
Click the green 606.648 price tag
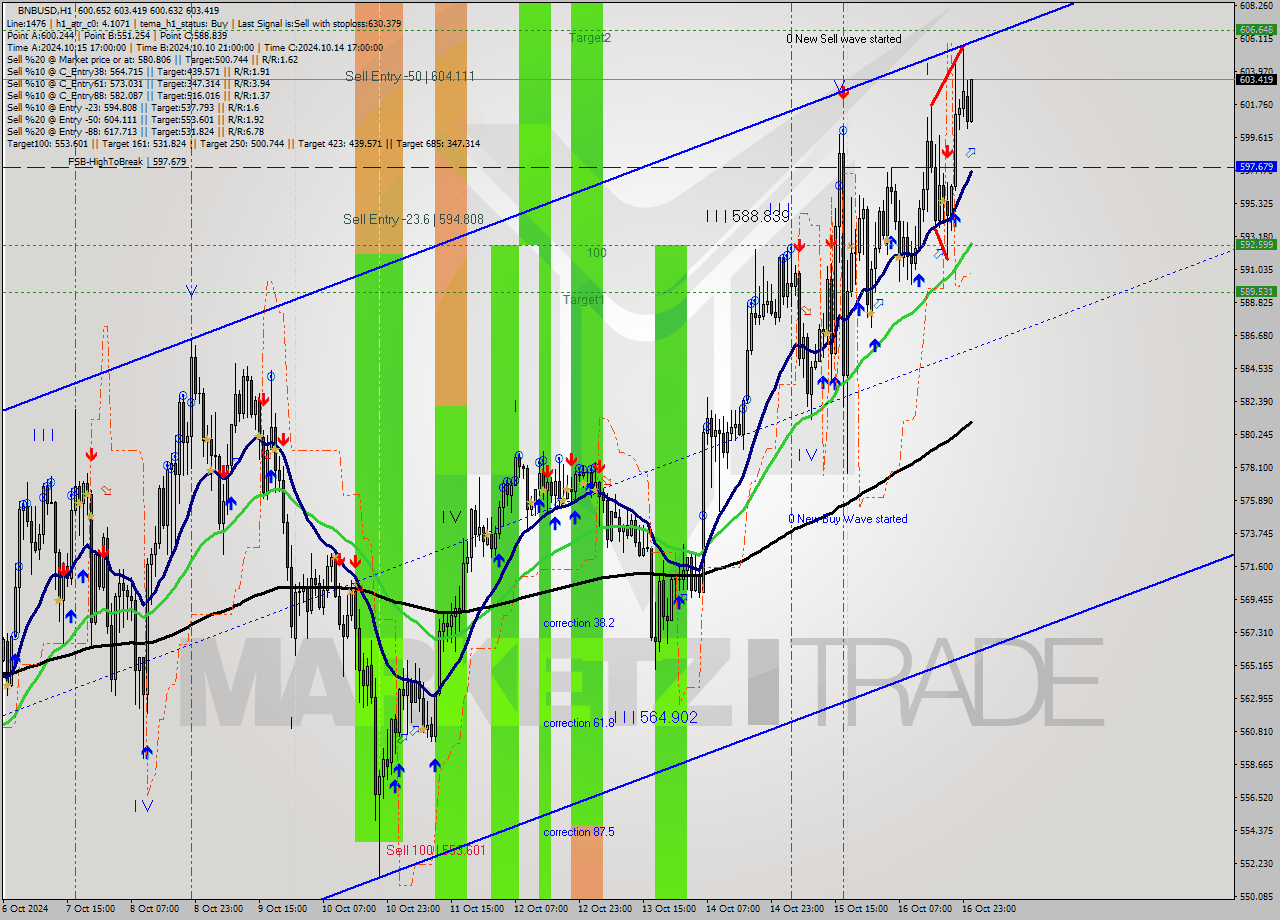point(1256,29)
